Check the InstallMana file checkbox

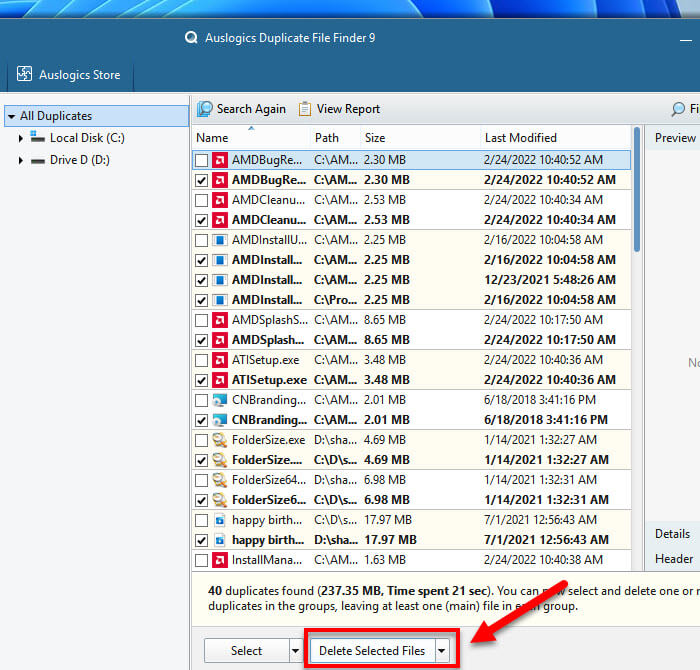coord(201,560)
